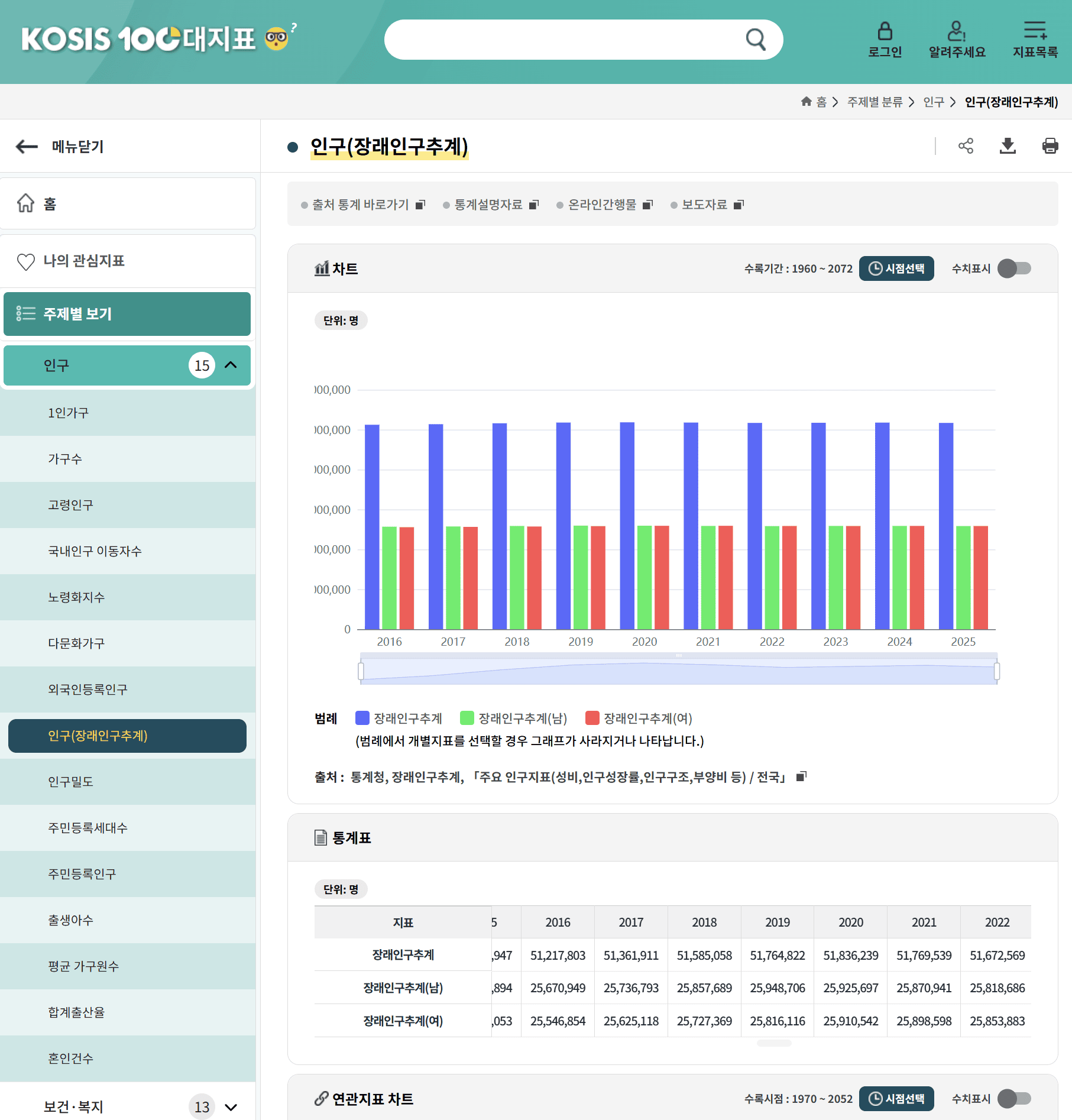Open the 출처 통계 바로가기 link
The height and width of the screenshot is (1120, 1072).
(362, 205)
